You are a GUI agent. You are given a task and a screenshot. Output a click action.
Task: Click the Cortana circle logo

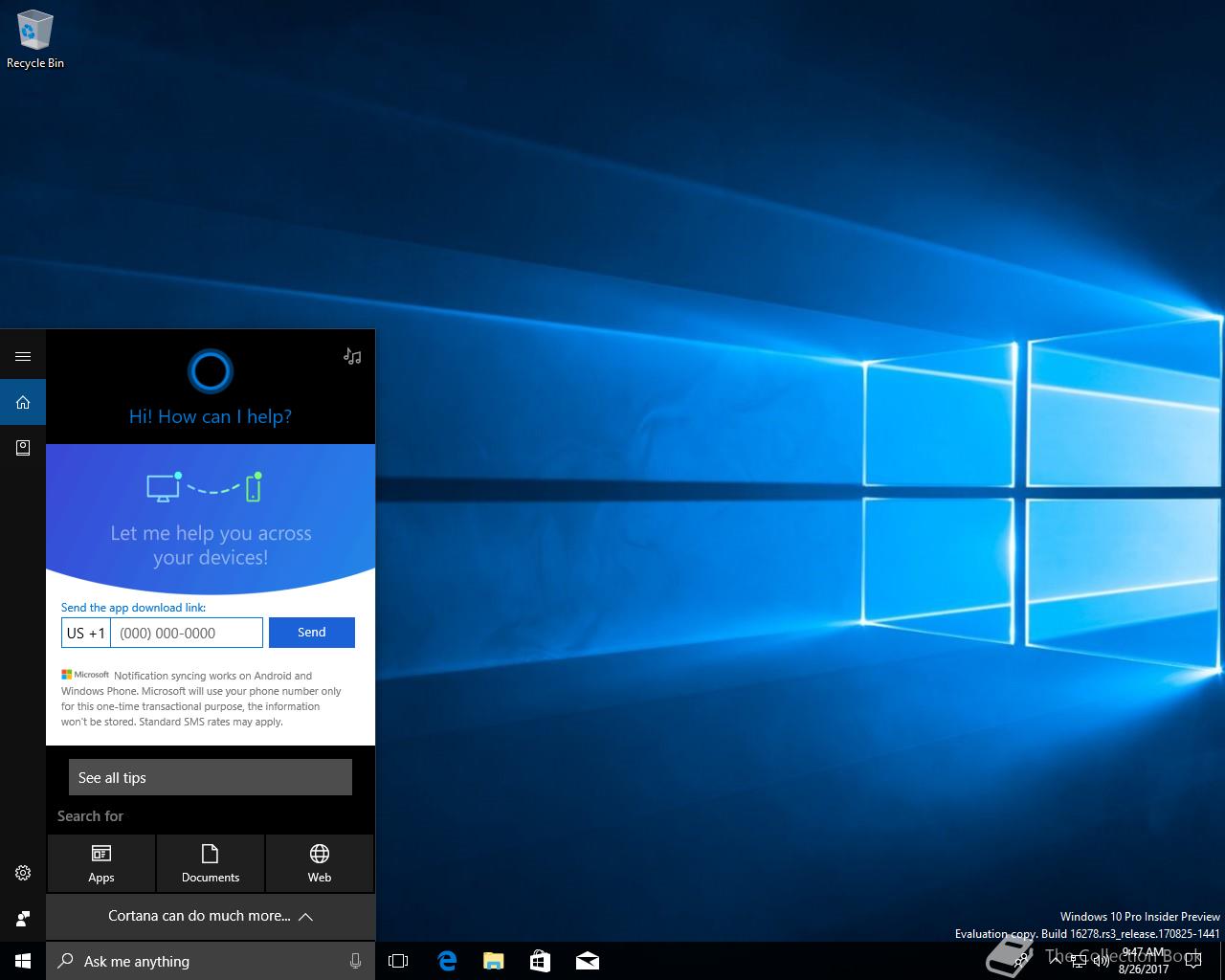coord(211,371)
